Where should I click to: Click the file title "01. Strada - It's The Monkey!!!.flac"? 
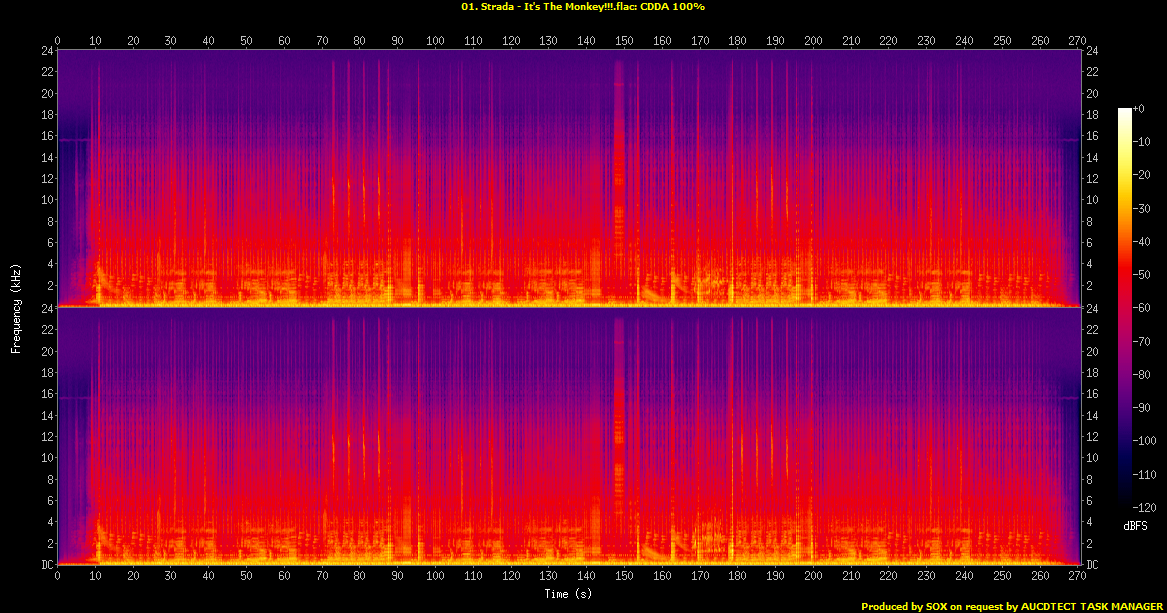point(549,7)
